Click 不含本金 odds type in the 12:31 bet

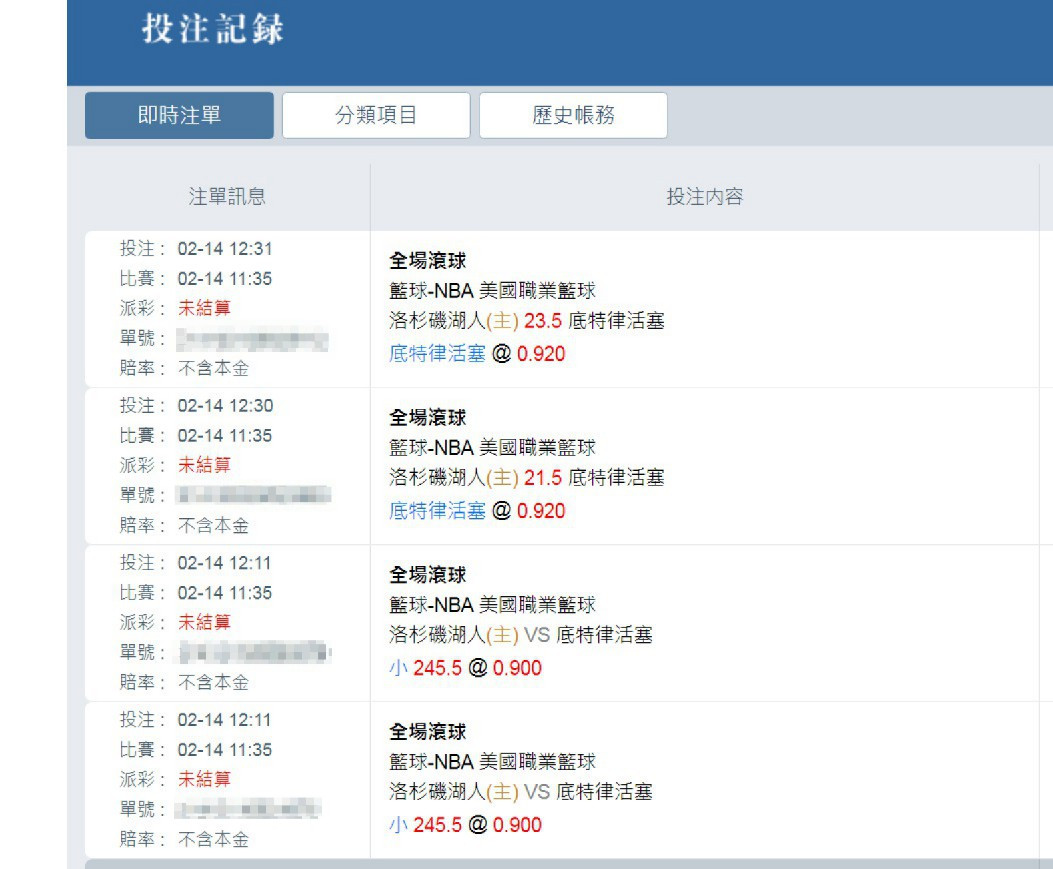pyautogui.click(x=213, y=369)
